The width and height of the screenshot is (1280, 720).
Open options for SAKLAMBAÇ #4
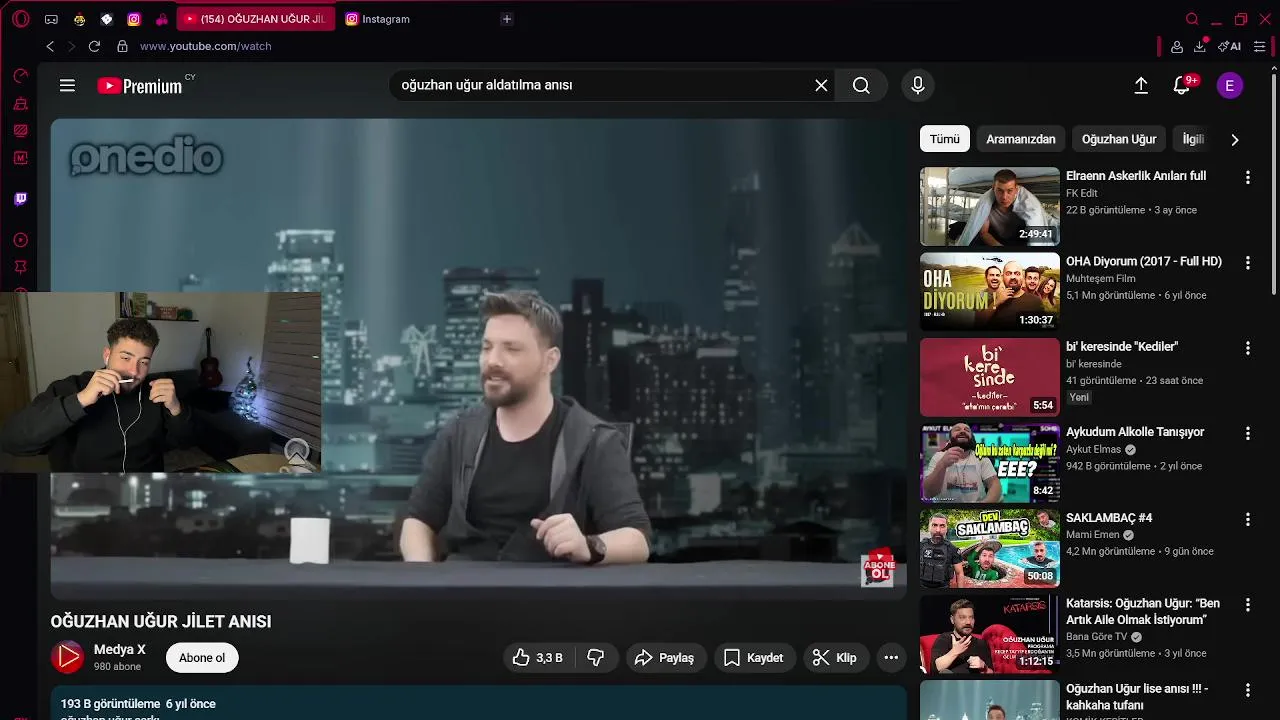[1247, 519]
